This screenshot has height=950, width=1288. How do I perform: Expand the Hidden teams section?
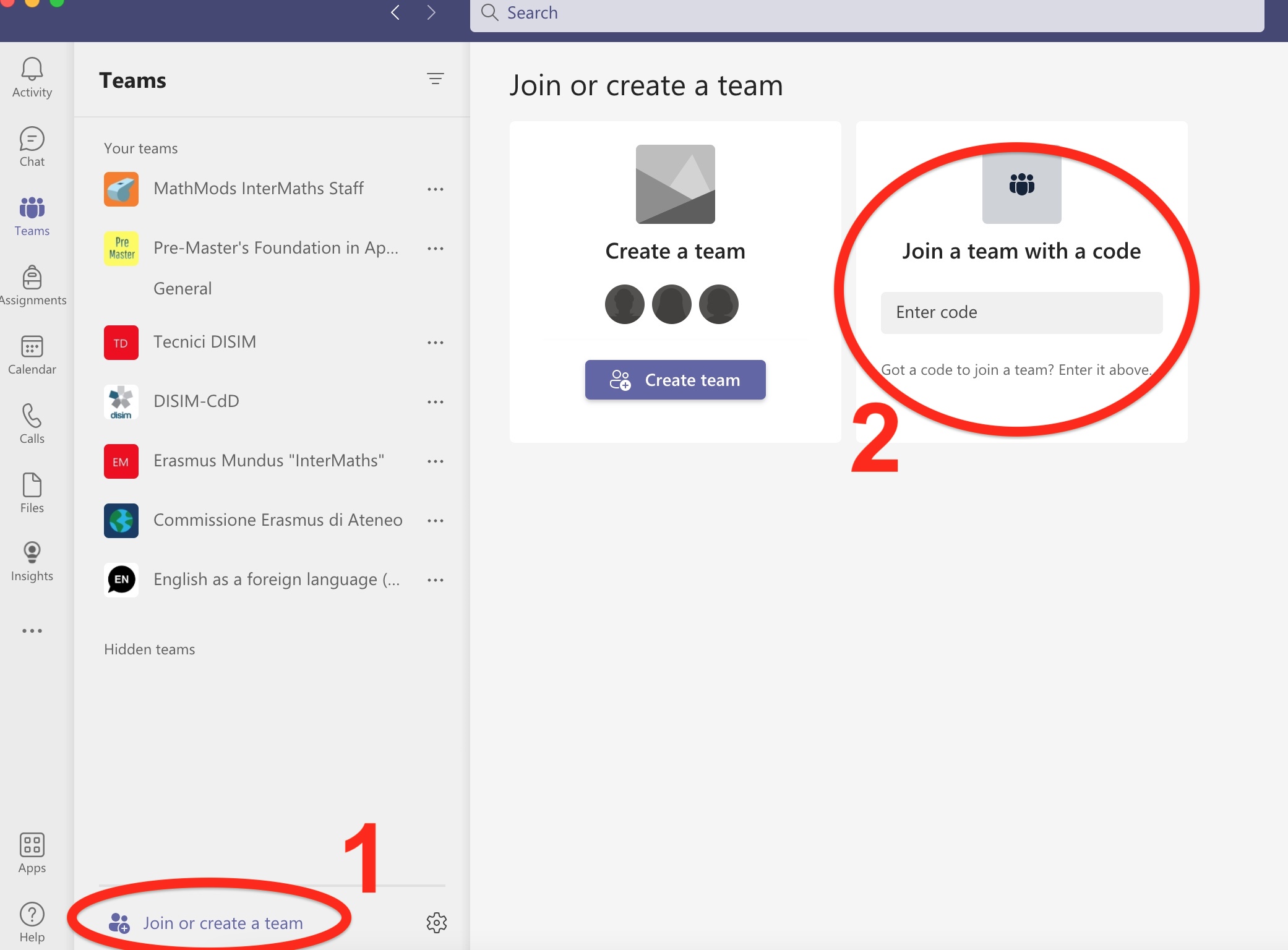click(150, 649)
